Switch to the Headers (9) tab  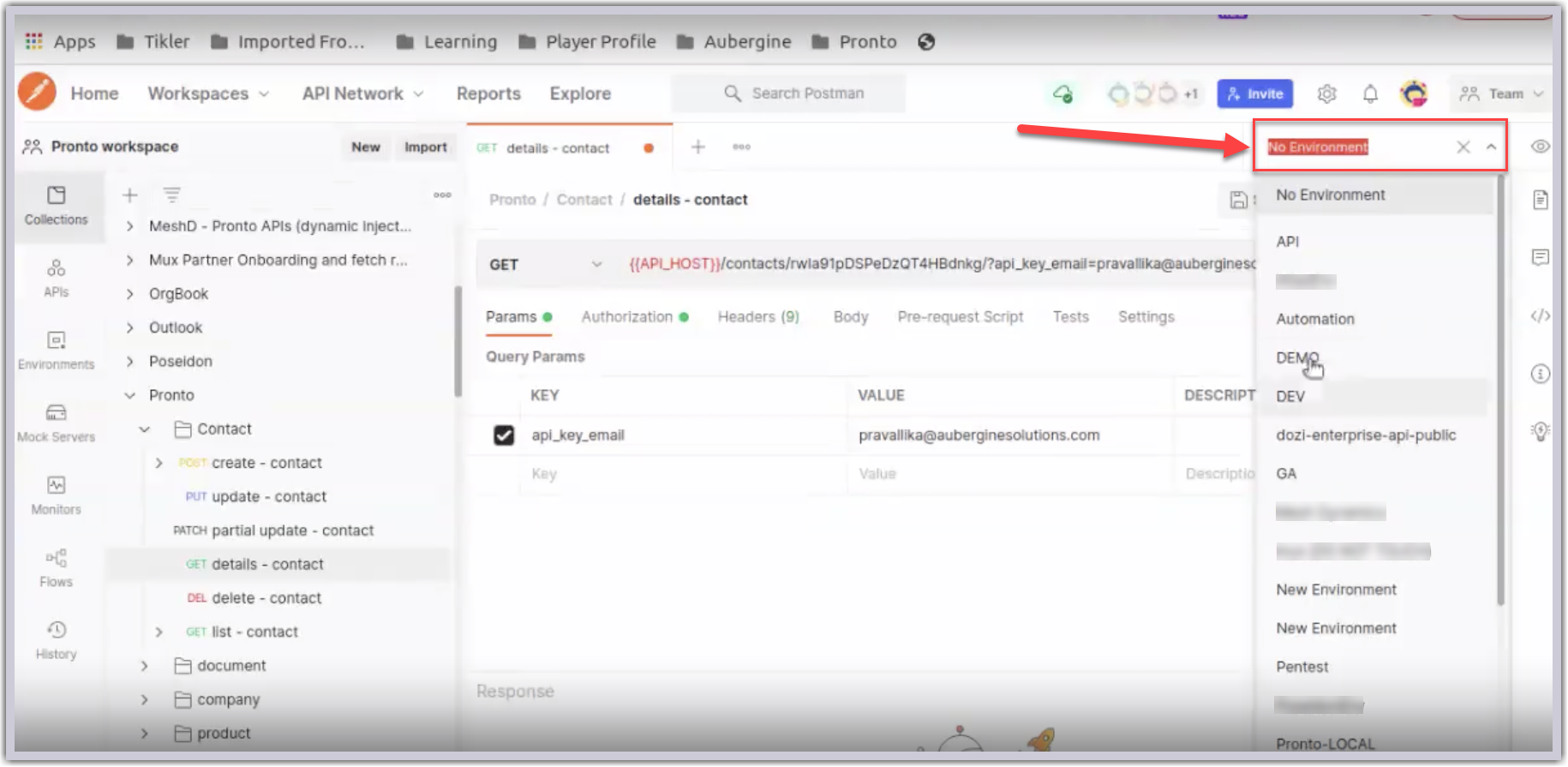coord(758,317)
